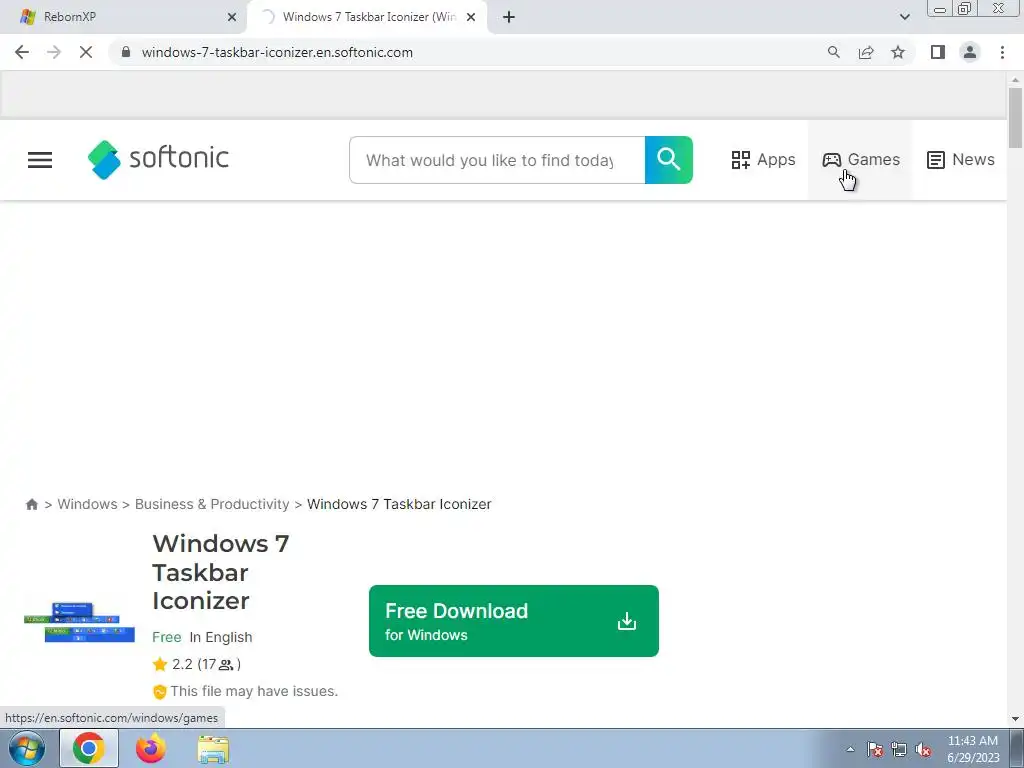Click the muted volume tray icon

(923, 750)
